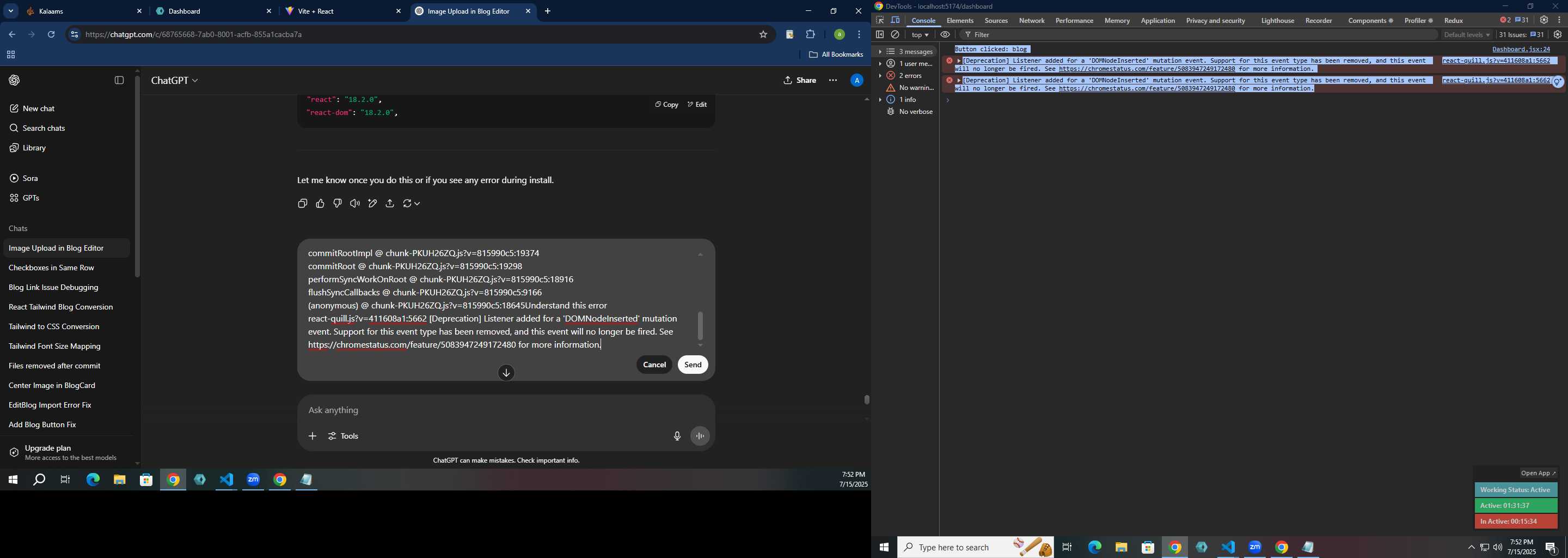Expand the first Deprecation error message
The image size is (1568, 558).
(959, 61)
